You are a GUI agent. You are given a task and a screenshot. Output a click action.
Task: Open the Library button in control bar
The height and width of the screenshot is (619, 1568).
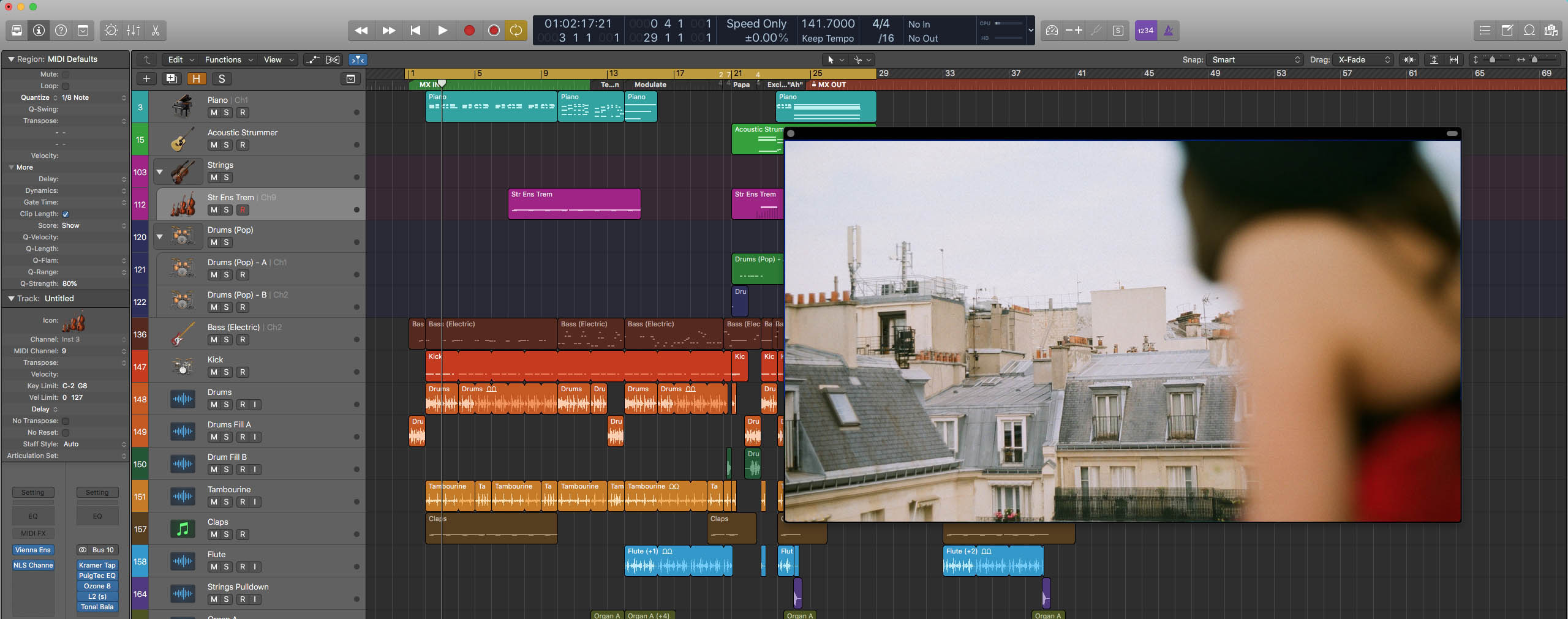(x=17, y=30)
